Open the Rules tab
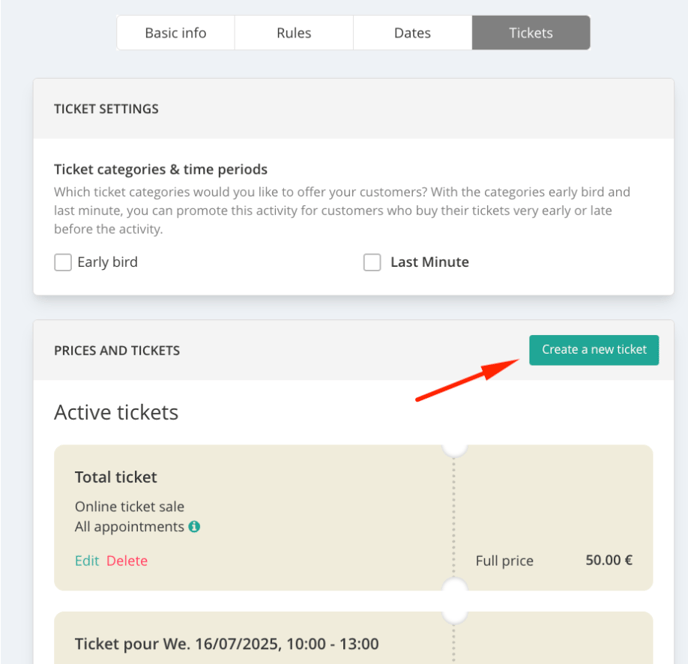The height and width of the screenshot is (664, 688). 294,33
